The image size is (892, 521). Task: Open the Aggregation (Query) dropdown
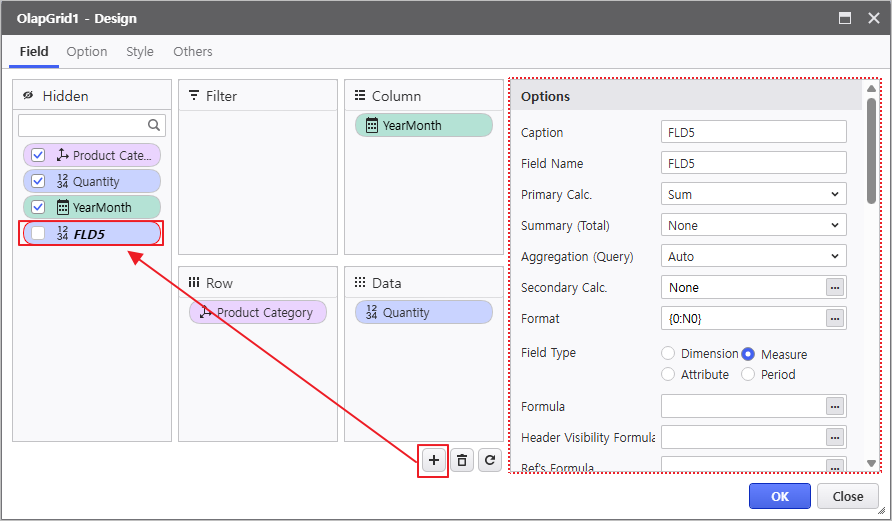[753, 256]
